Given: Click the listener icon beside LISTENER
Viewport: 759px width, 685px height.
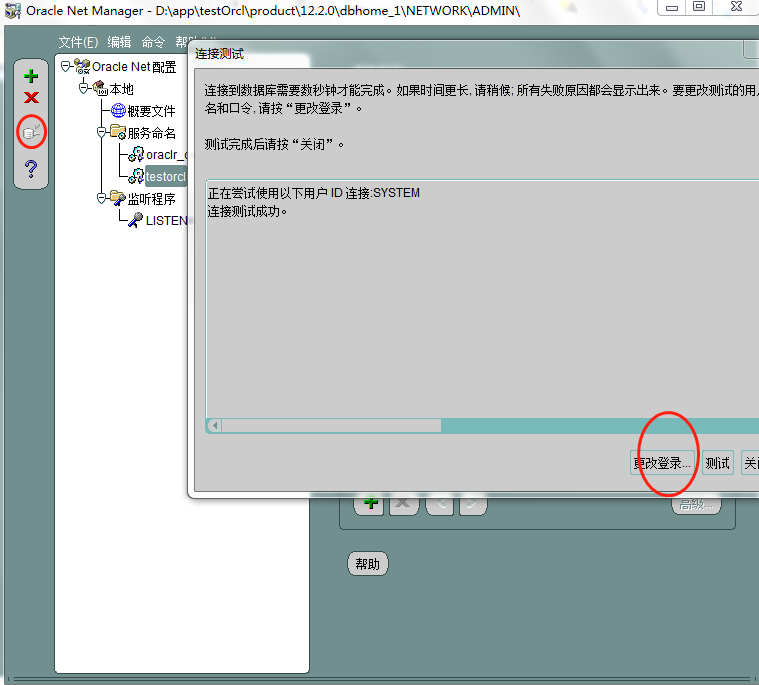Looking at the screenshot, I should tap(136, 220).
